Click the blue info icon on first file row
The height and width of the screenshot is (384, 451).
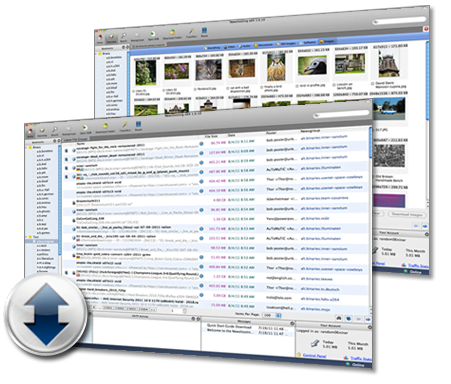201,144
